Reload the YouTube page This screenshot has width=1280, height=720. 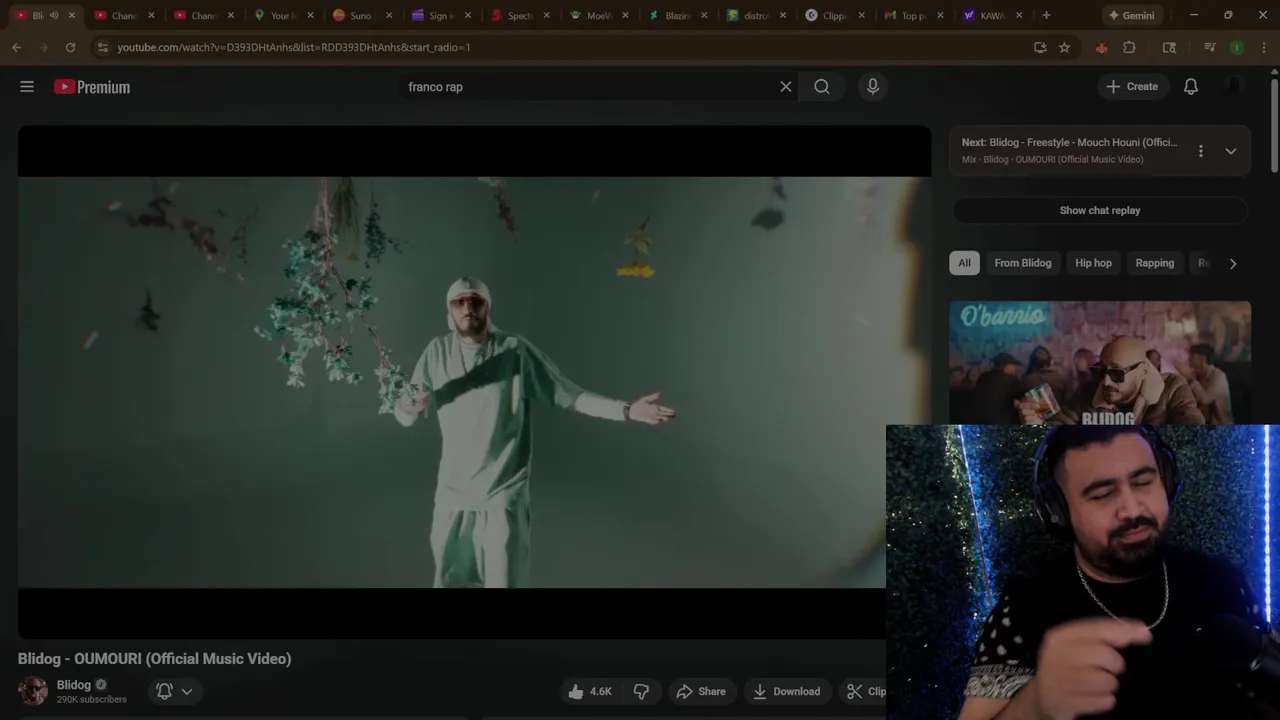(x=70, y=47)
